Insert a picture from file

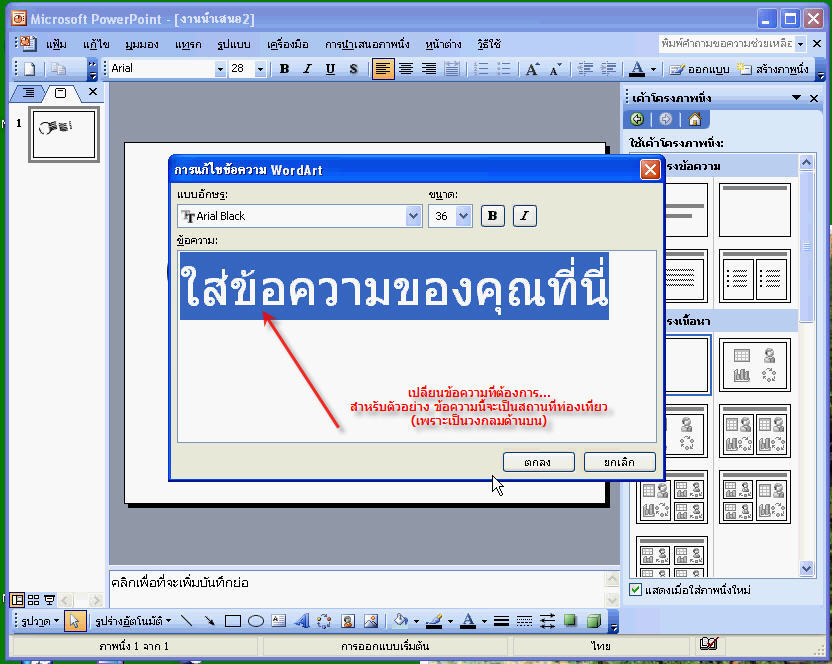[370, 621]
